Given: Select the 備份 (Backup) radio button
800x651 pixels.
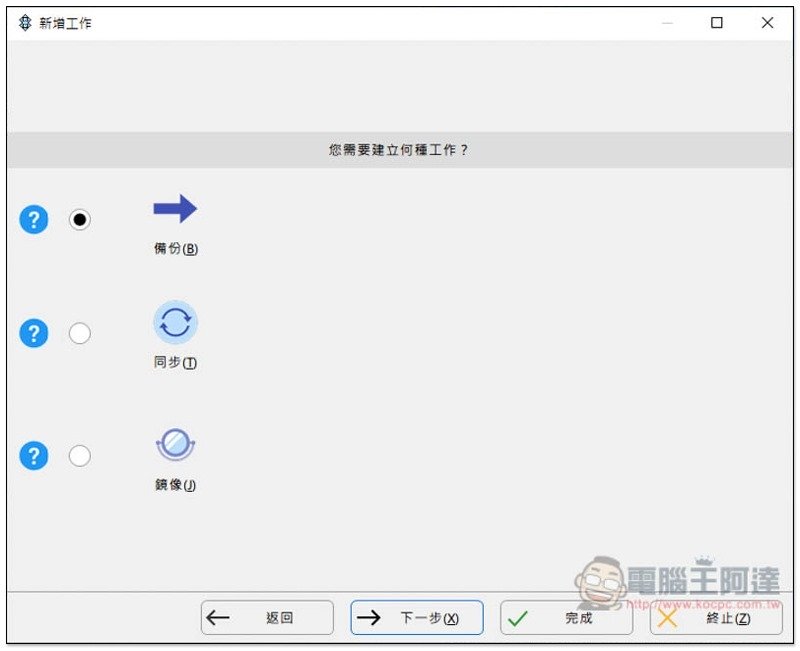Looking at the screenshot, I should click(x=80, y=219).
